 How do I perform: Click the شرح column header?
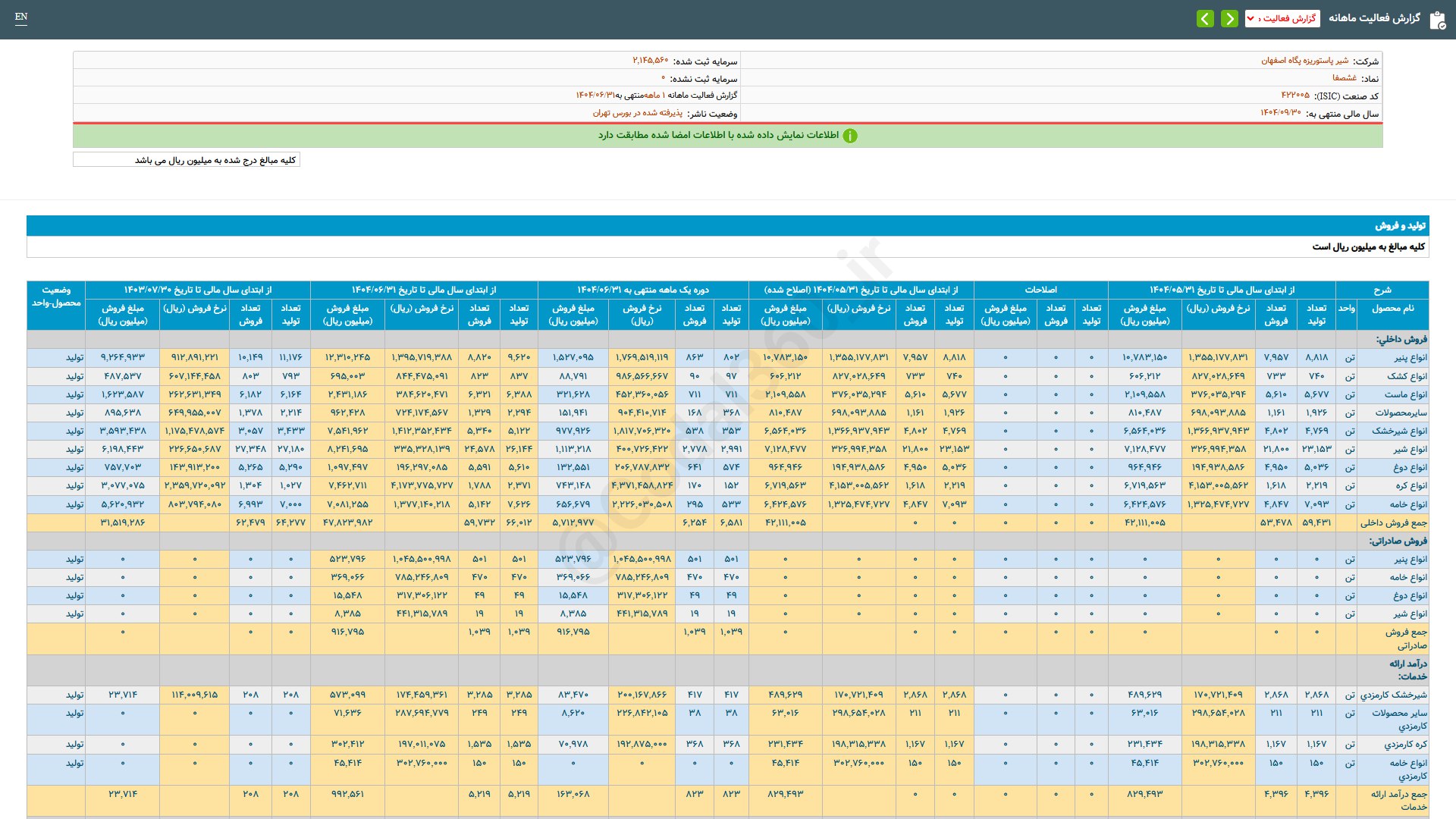point(1382,290)
